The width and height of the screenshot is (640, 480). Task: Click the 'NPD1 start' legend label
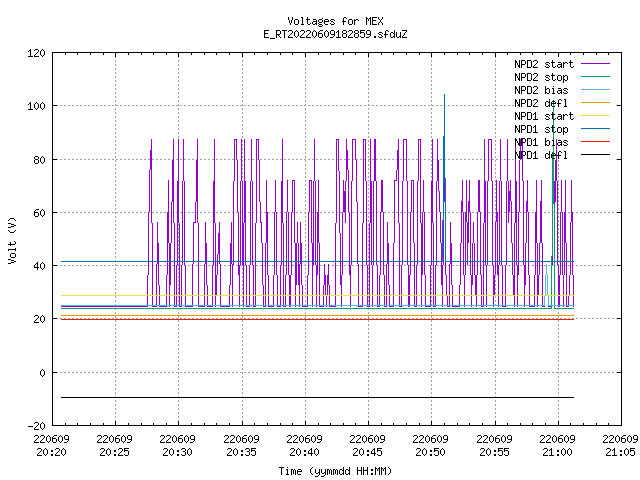[544, 116]
